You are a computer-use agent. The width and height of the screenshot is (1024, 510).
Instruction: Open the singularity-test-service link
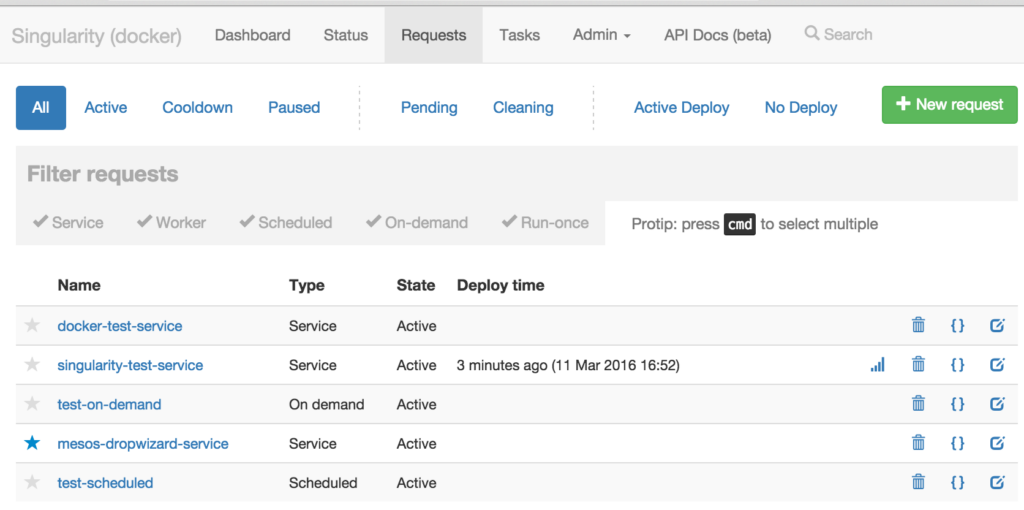[x=130, y=365]
